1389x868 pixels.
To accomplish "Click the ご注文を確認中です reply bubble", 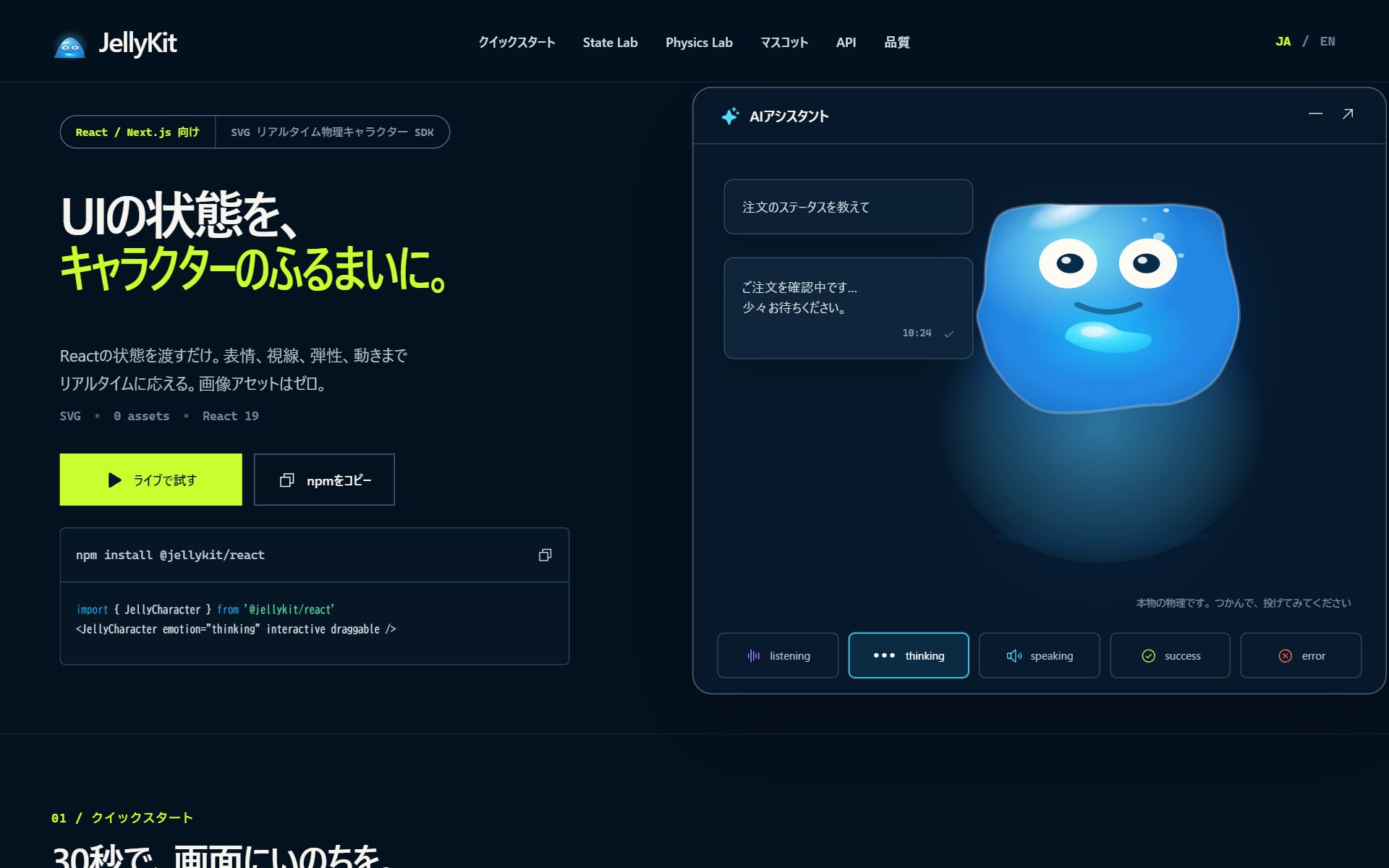I will (x=848, y=308).
